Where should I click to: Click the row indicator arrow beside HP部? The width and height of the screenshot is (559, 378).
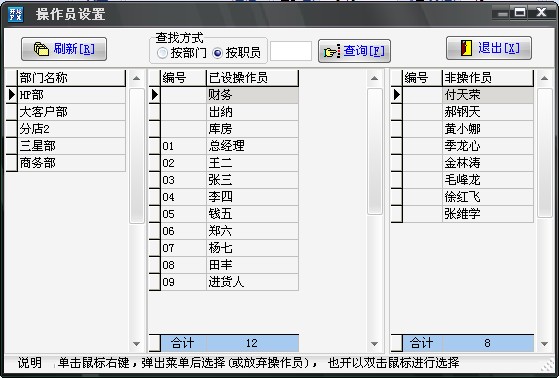tap(12, 95)
